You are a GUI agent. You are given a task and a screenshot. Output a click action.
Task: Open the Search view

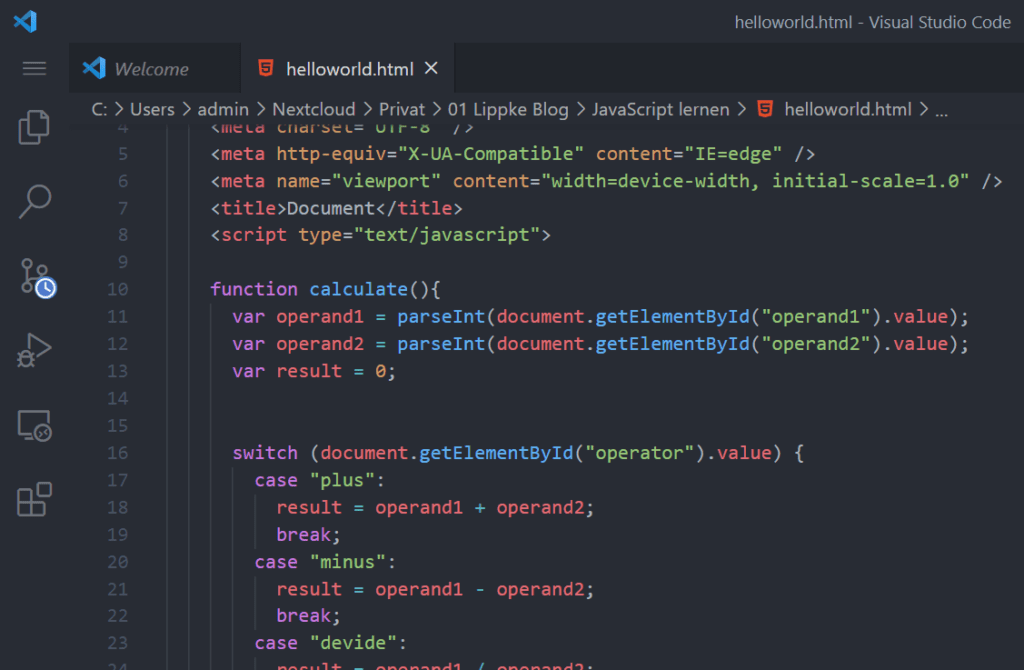coord(34,200)
